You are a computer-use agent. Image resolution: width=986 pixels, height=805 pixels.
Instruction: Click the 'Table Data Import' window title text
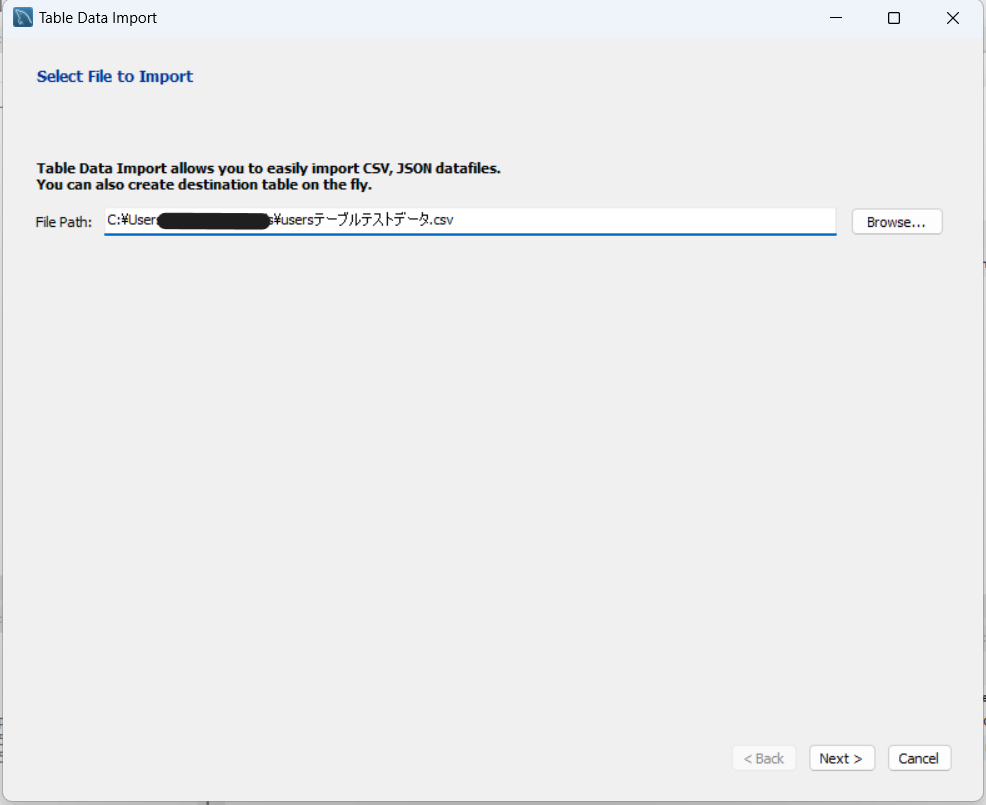(x=97, y=18)
